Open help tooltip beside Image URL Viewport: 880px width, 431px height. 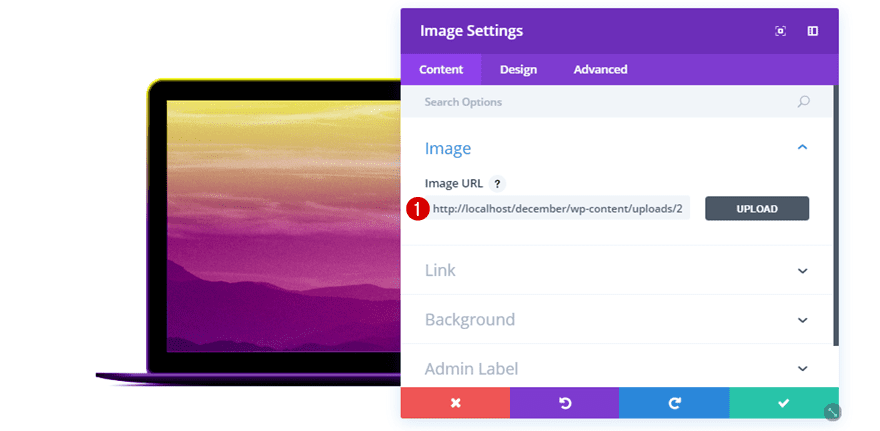click(x=498, y=183)
